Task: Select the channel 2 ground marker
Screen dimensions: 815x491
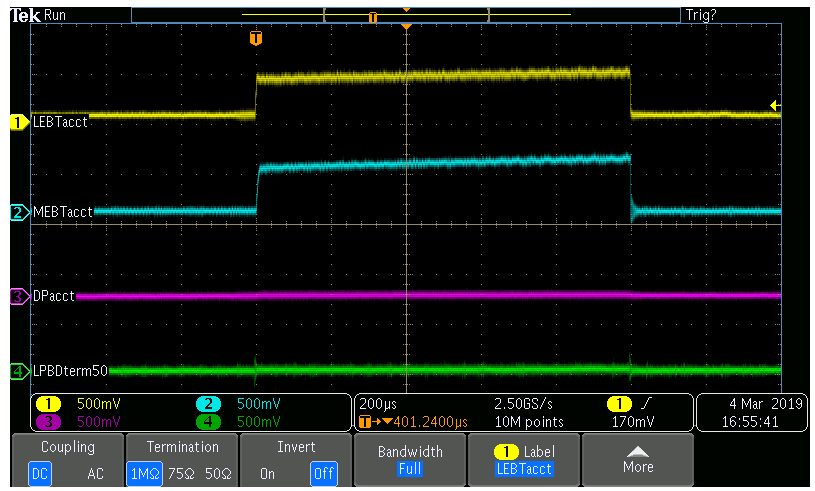Action: pos(19,213)
